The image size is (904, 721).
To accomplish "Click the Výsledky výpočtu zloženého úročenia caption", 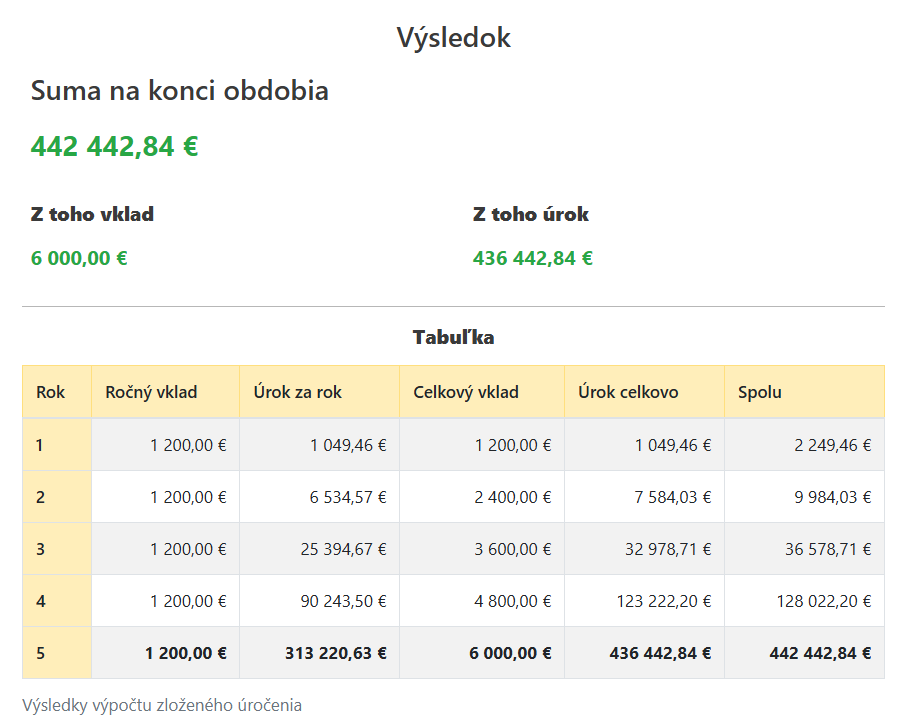I will click(162, 705).
